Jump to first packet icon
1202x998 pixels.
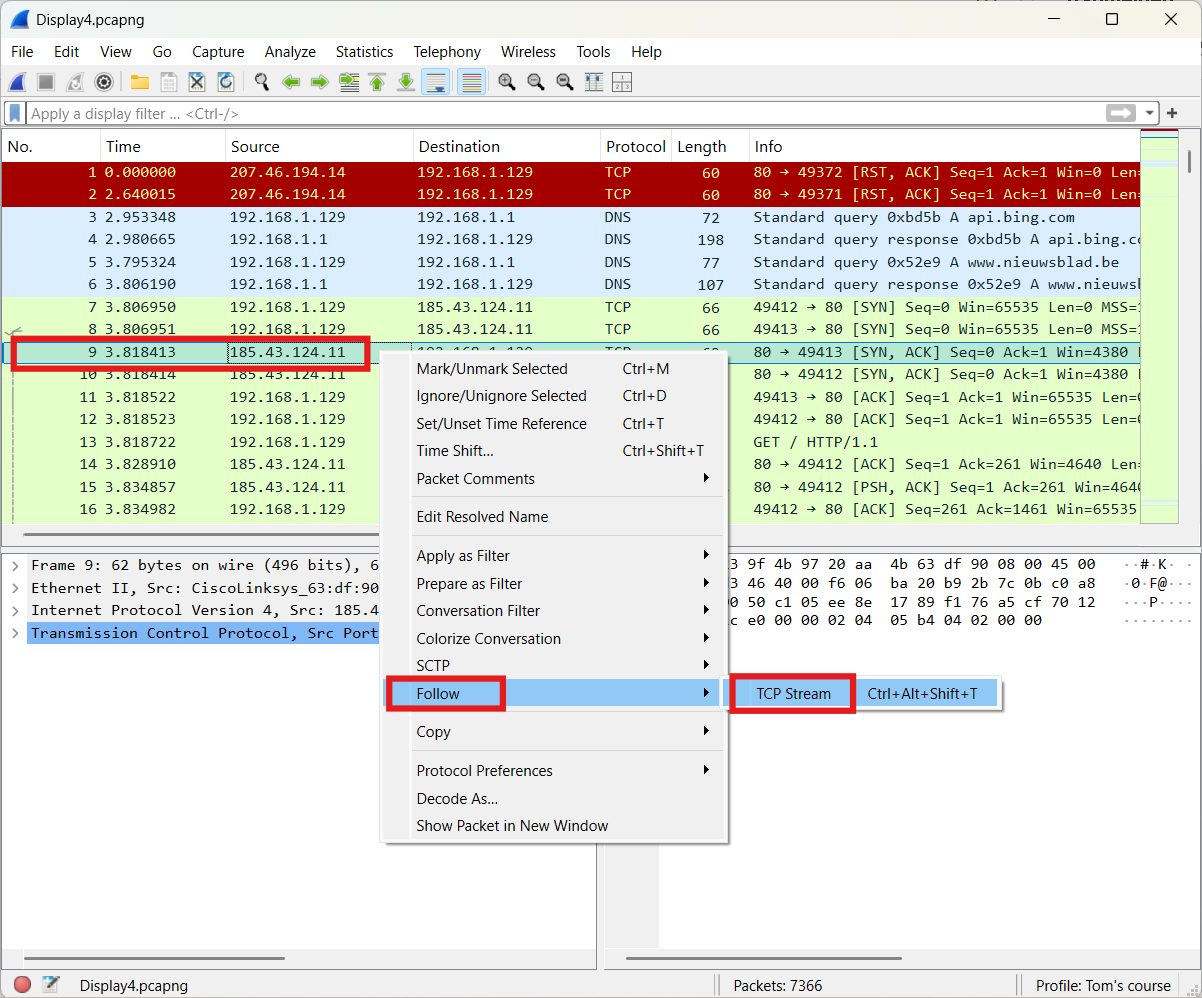377,82
